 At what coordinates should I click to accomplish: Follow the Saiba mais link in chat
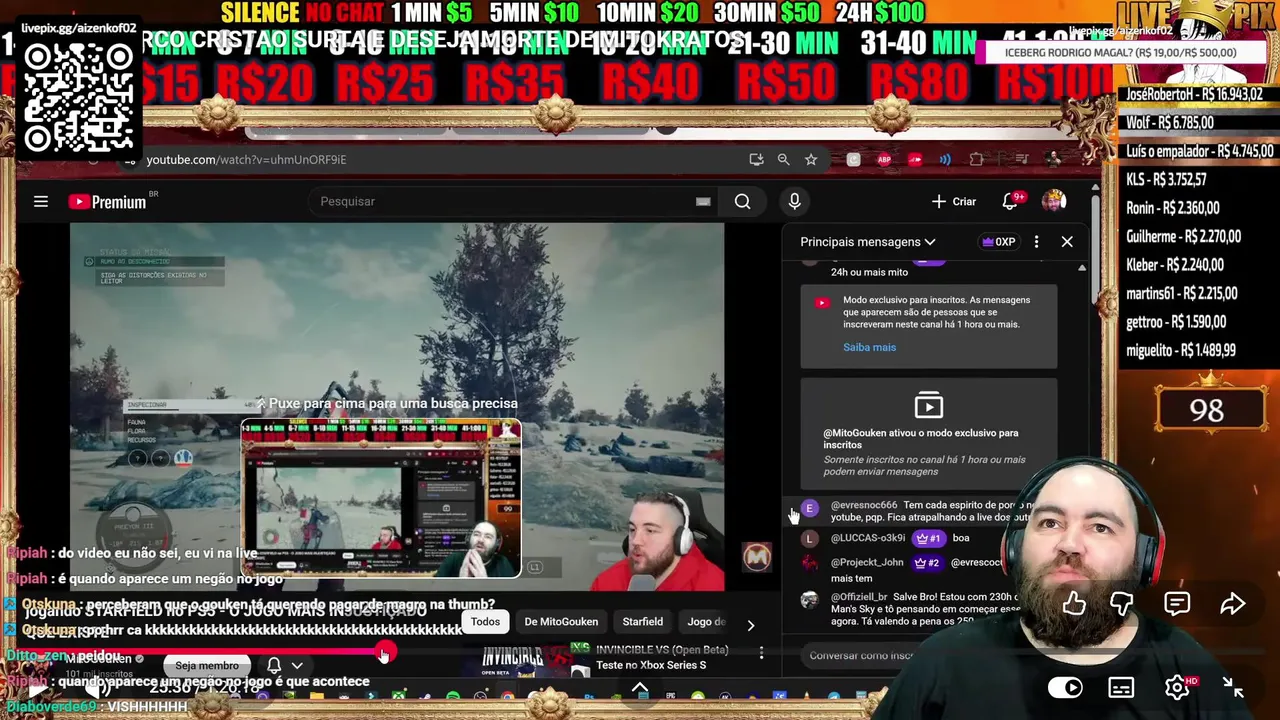(869, 347)
